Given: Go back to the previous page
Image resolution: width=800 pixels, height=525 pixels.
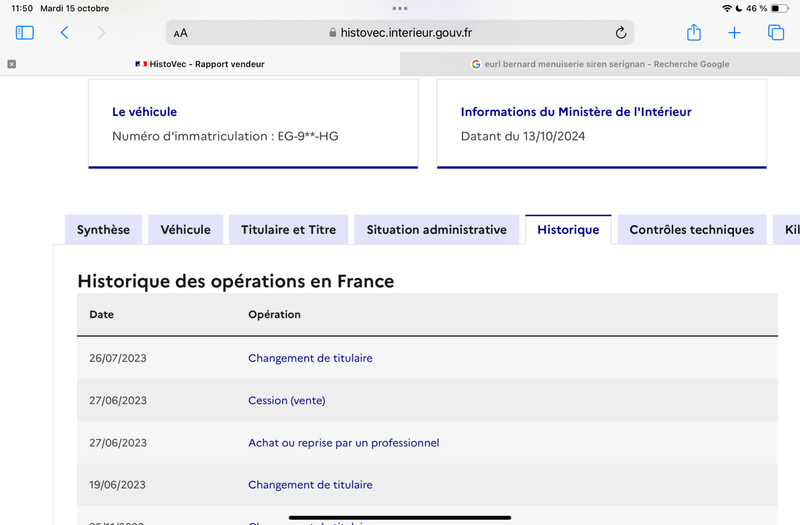Looking at the screenshot, I should tap(64, 33).
